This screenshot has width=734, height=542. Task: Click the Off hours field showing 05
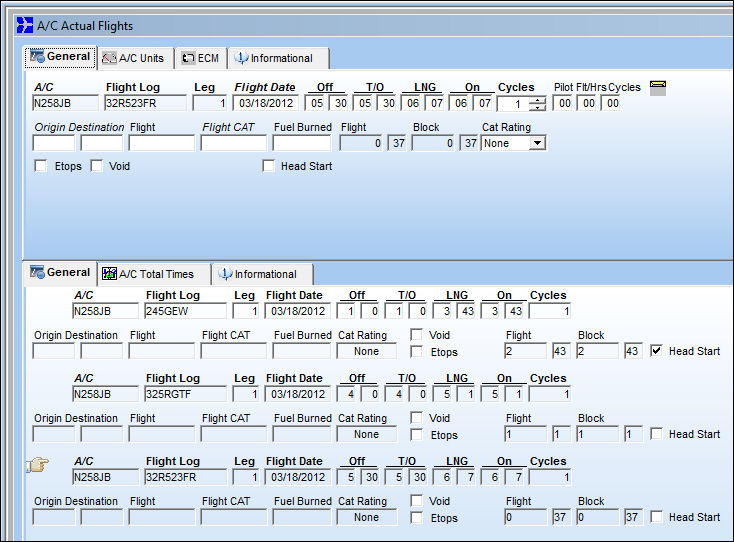pos(316,103)
